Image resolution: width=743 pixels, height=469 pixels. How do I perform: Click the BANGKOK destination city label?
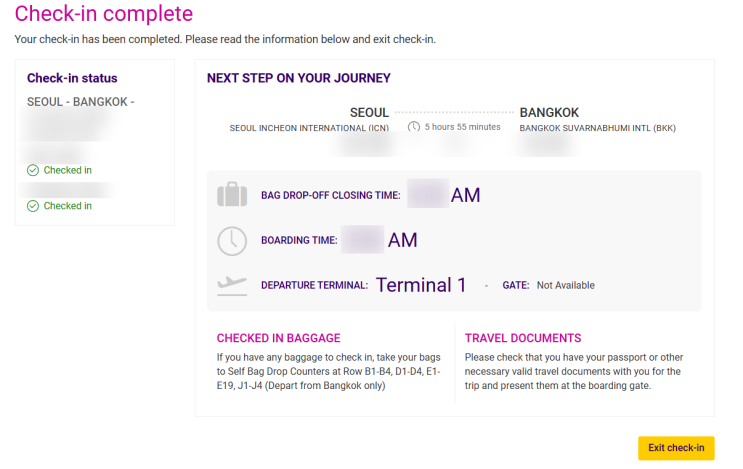click(549, 113)
